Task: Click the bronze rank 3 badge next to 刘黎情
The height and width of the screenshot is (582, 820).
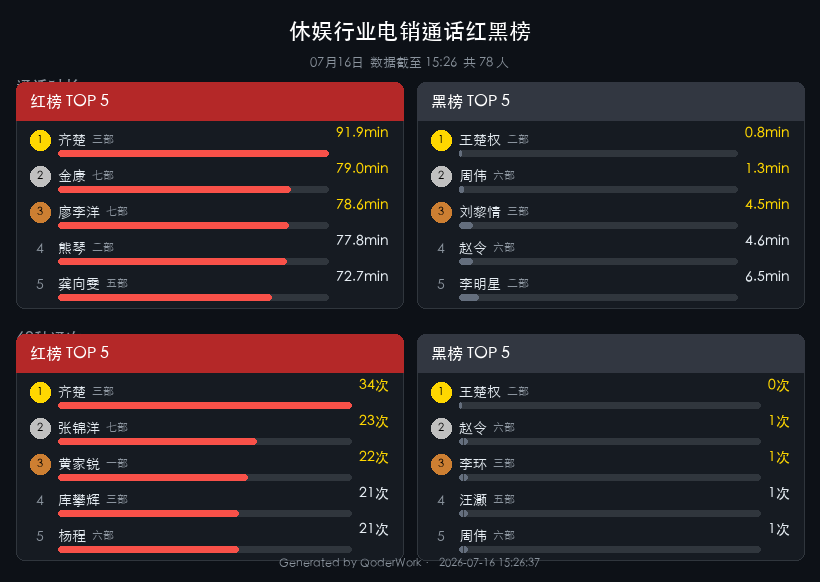Action: tap(441, 212)
